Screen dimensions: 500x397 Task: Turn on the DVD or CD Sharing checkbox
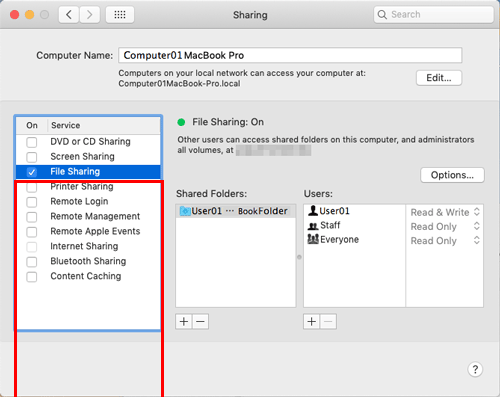32,142
